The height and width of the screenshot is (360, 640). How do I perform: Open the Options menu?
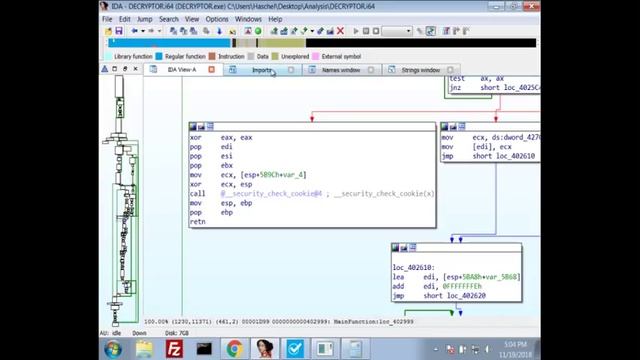coord(217,19)
